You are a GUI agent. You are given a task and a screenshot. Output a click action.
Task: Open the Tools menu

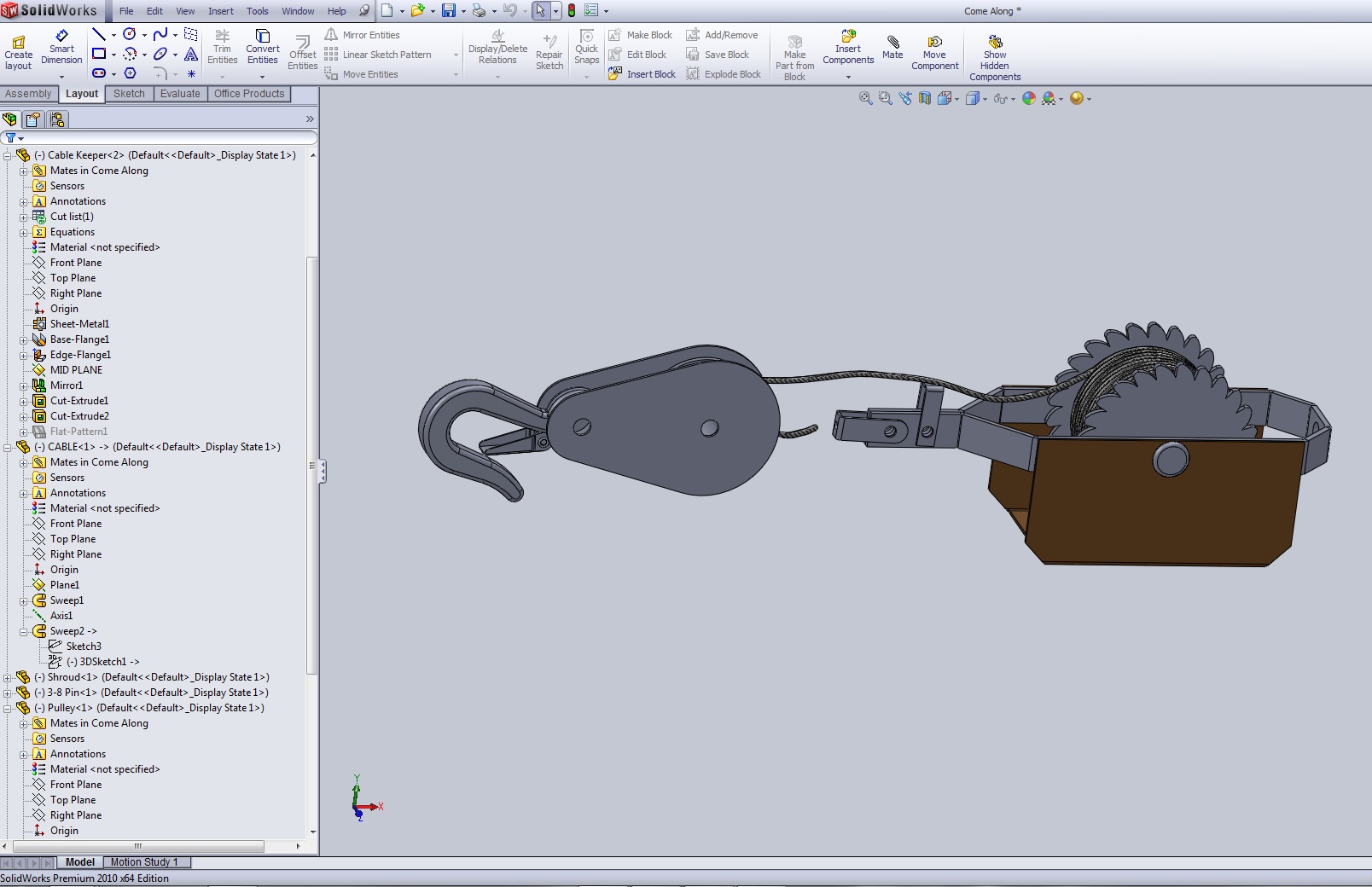pos(257,11)
